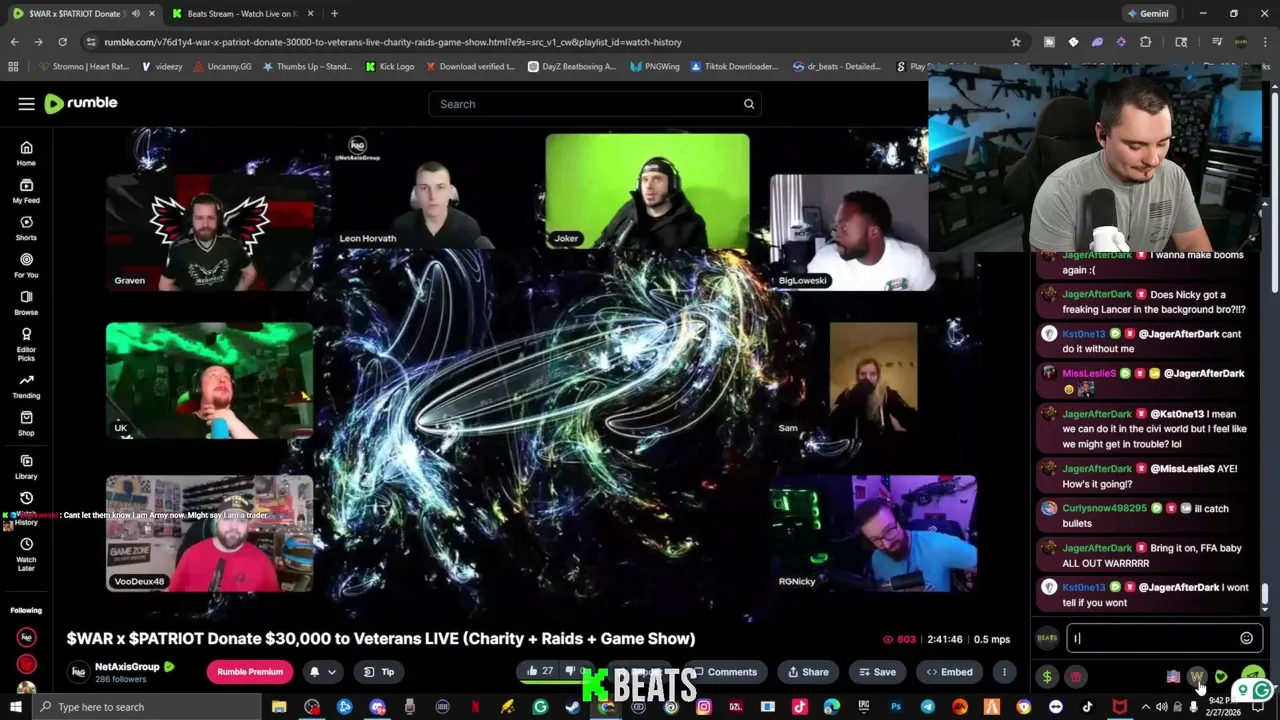Screen dimensions: 1280x720
Task: Open Editor Picks in the sidebar
Action: [x=26, y=344]
